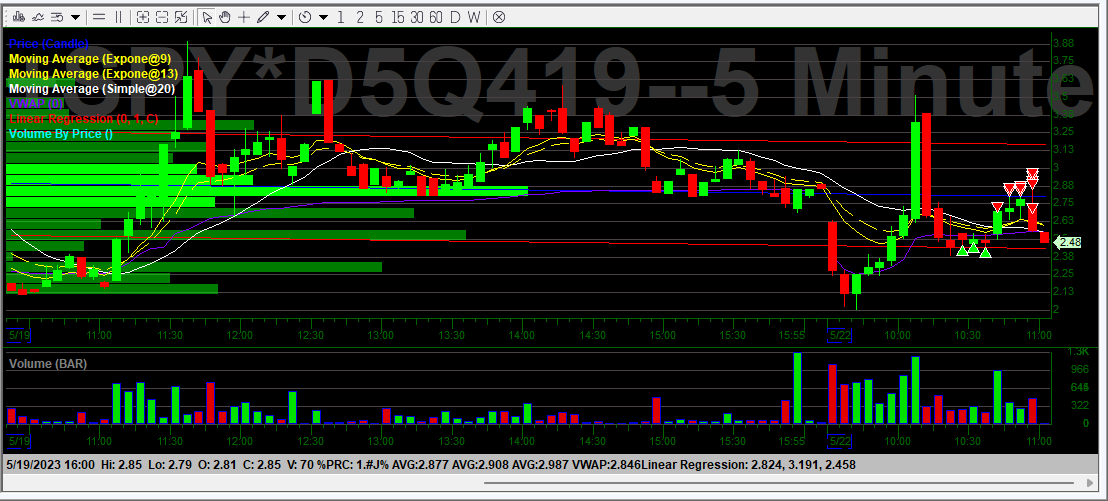1108x501 pixels.
Task: Select the vertical lines tool
Action: click(119, 17)
